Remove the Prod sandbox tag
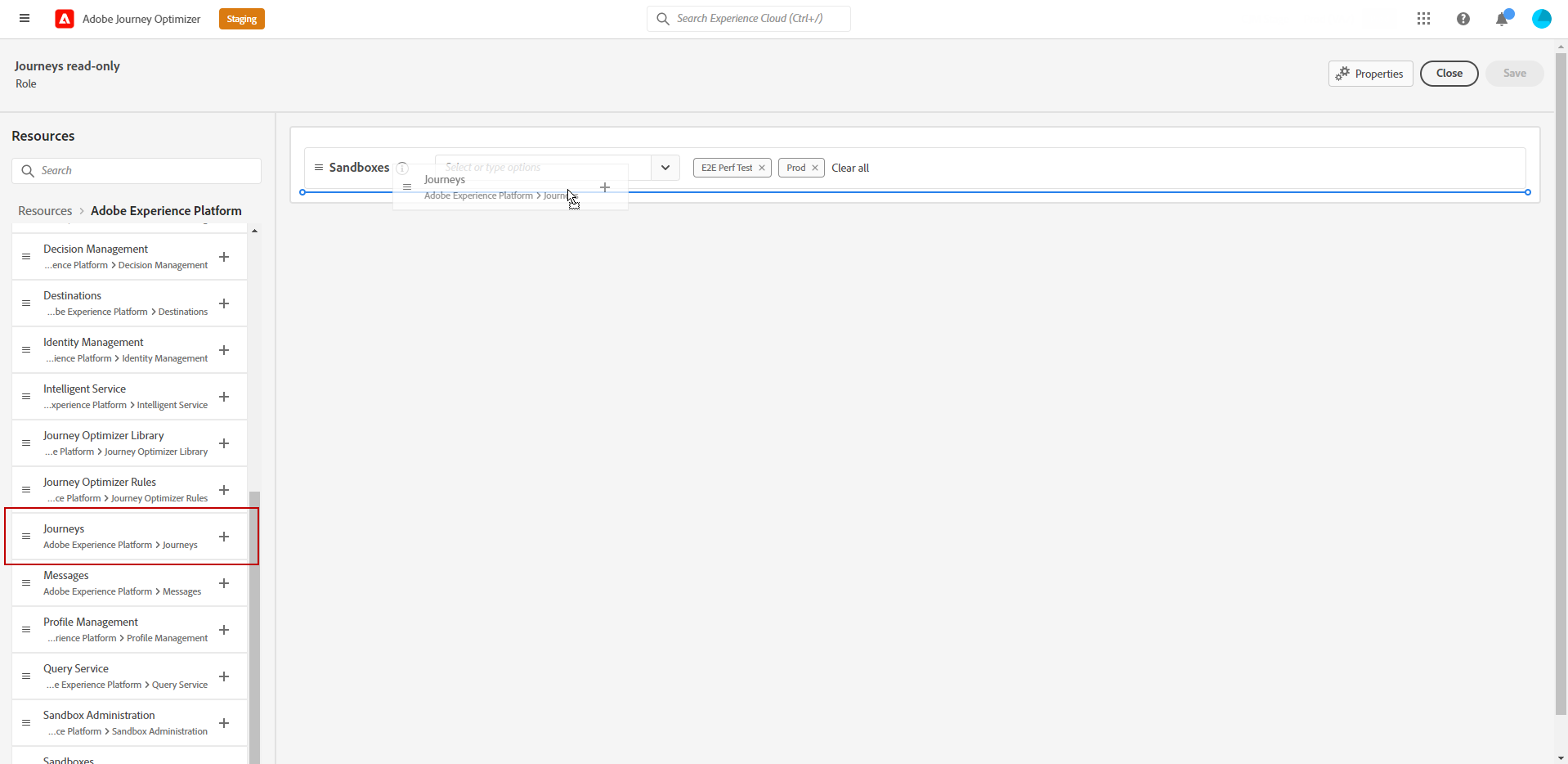This screenshot has width=1568, height=764. coord(815,168)
